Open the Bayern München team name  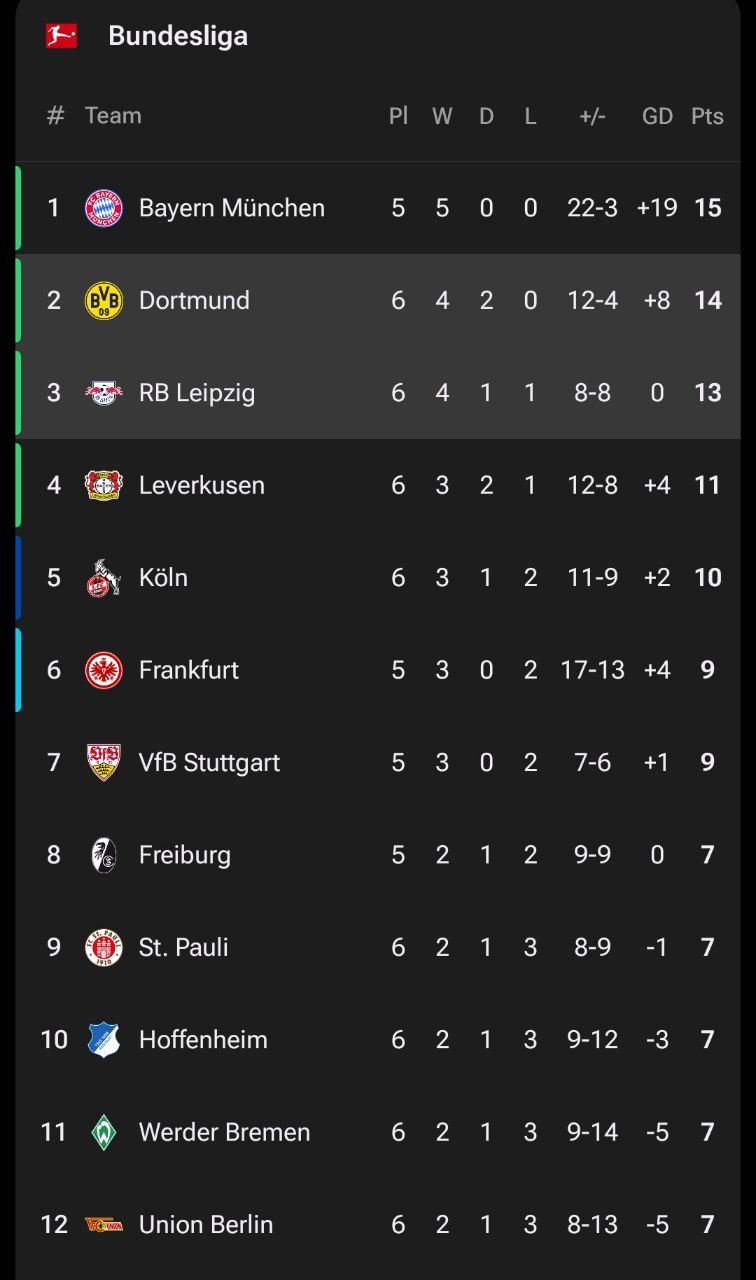coord(232,208)
